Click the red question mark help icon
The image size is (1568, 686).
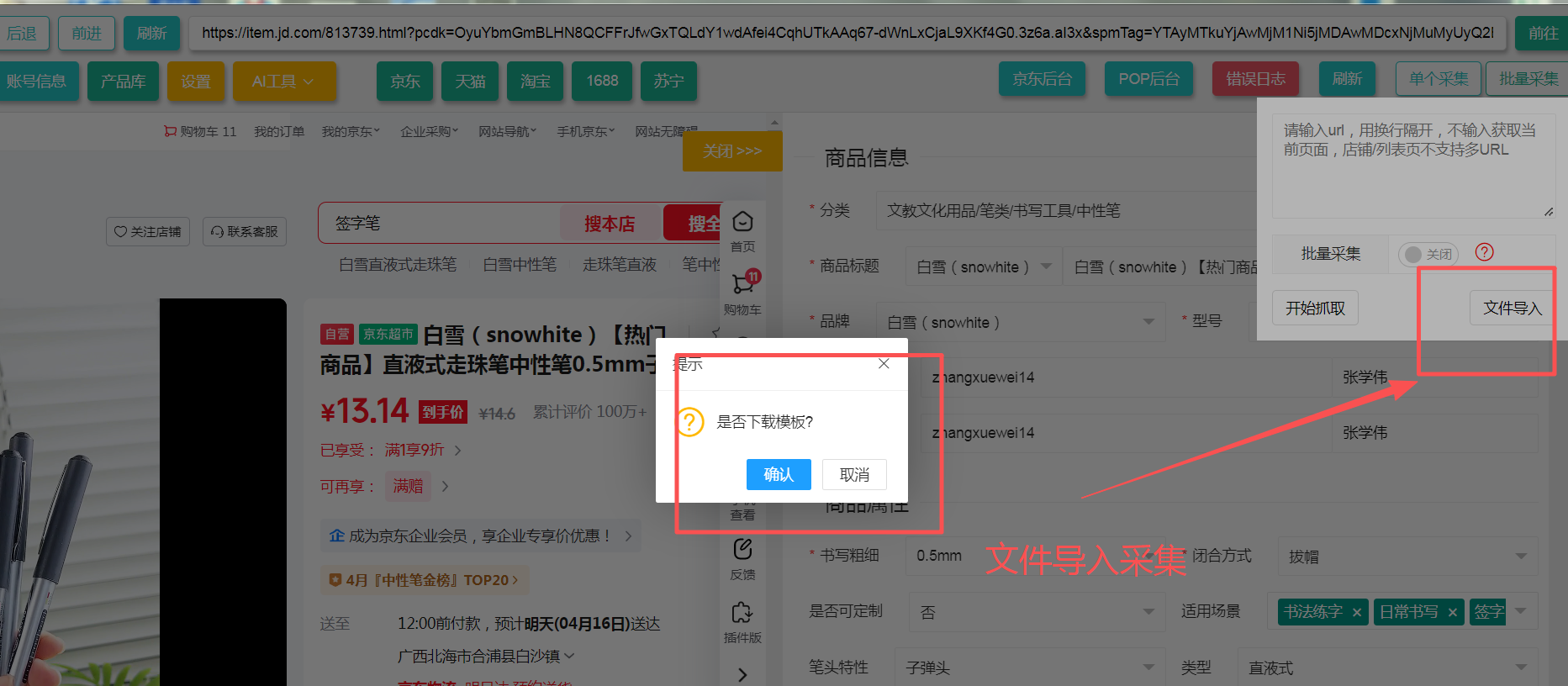(1485, 252)
